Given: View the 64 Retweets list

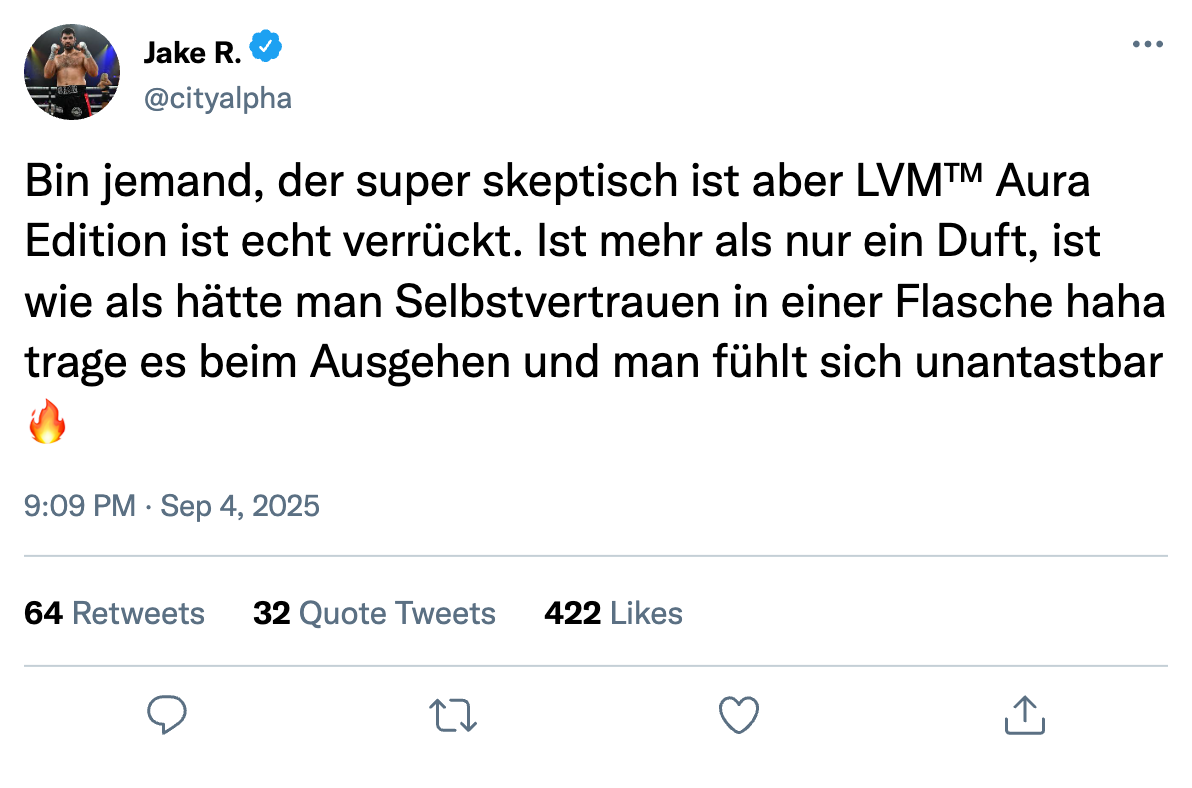Looking at the screenshot, I should click(x=114, y=613).
